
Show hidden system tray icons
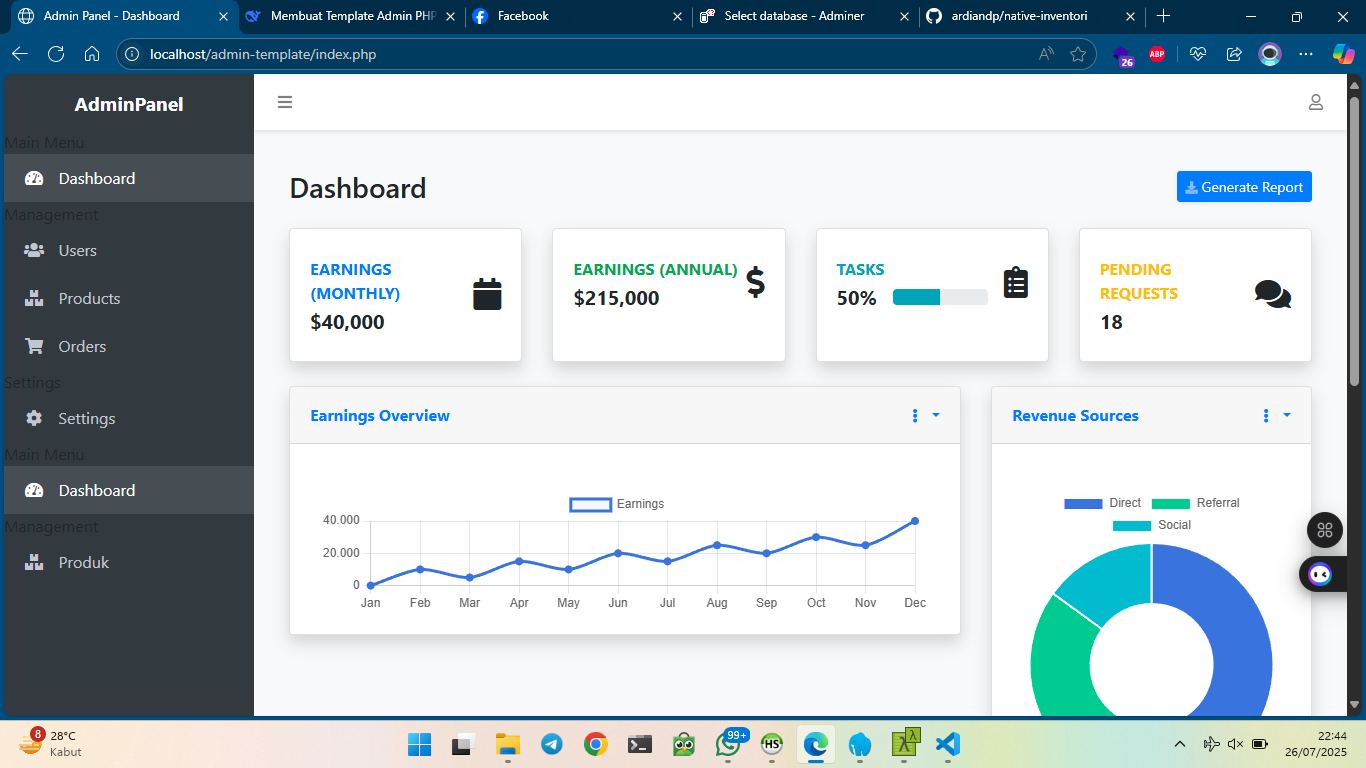(x=1180, y=744)
